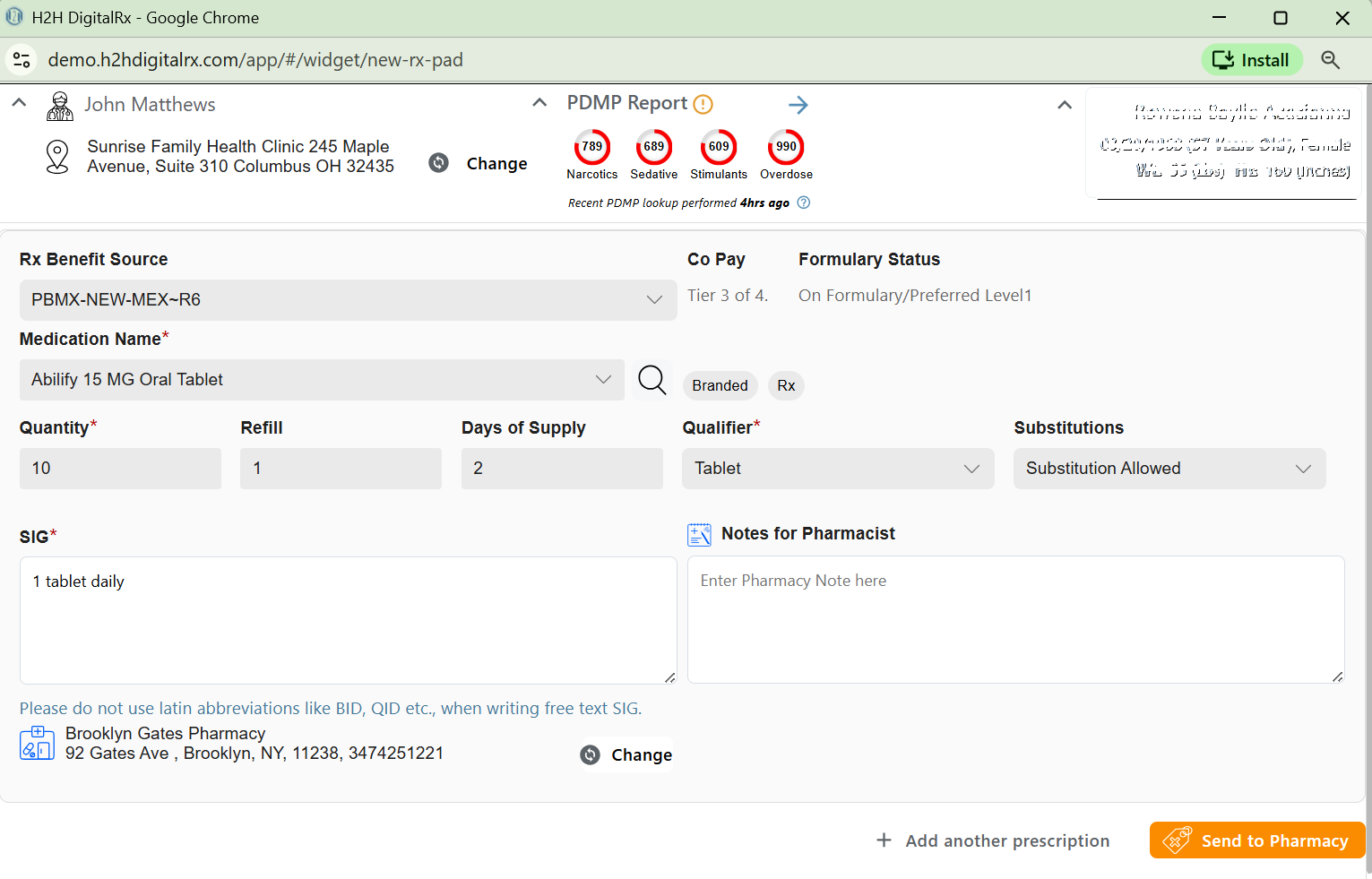Click the Overdose score gauge 990
The width and height of the screenshot is (1372, 879).
(x=786, y=147)
